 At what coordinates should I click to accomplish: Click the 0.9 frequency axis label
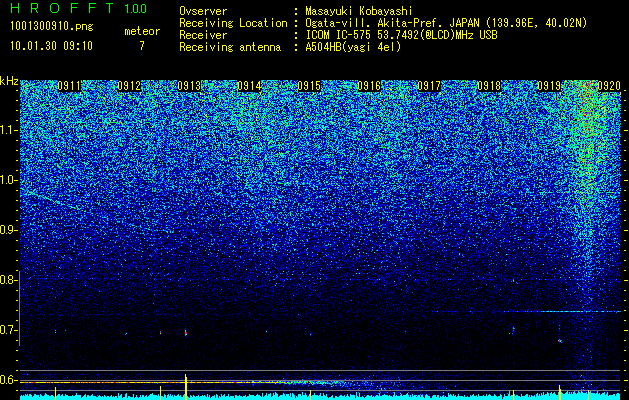[x=9, y=230]
